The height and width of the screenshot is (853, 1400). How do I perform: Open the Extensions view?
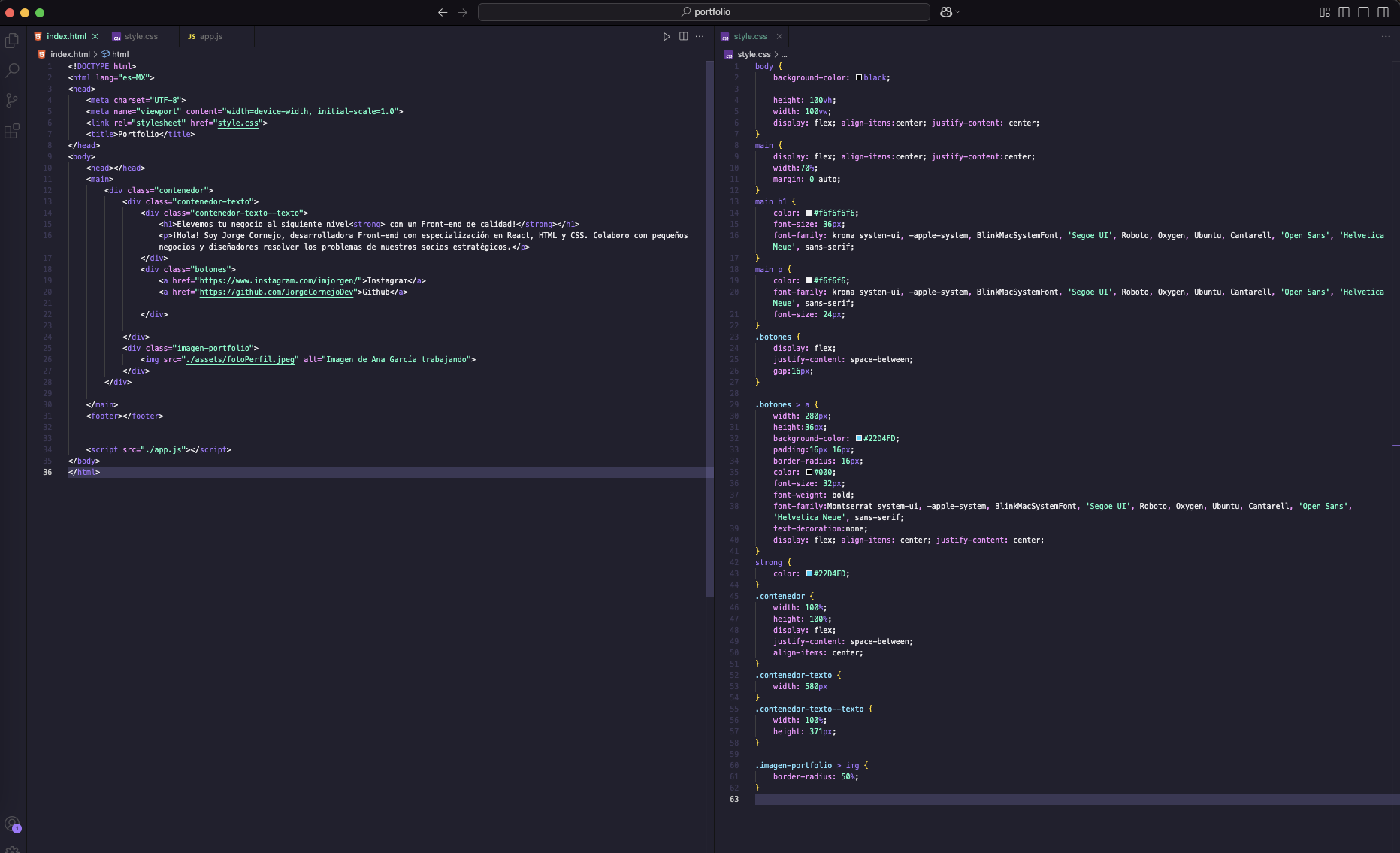(x=12, y=131)
